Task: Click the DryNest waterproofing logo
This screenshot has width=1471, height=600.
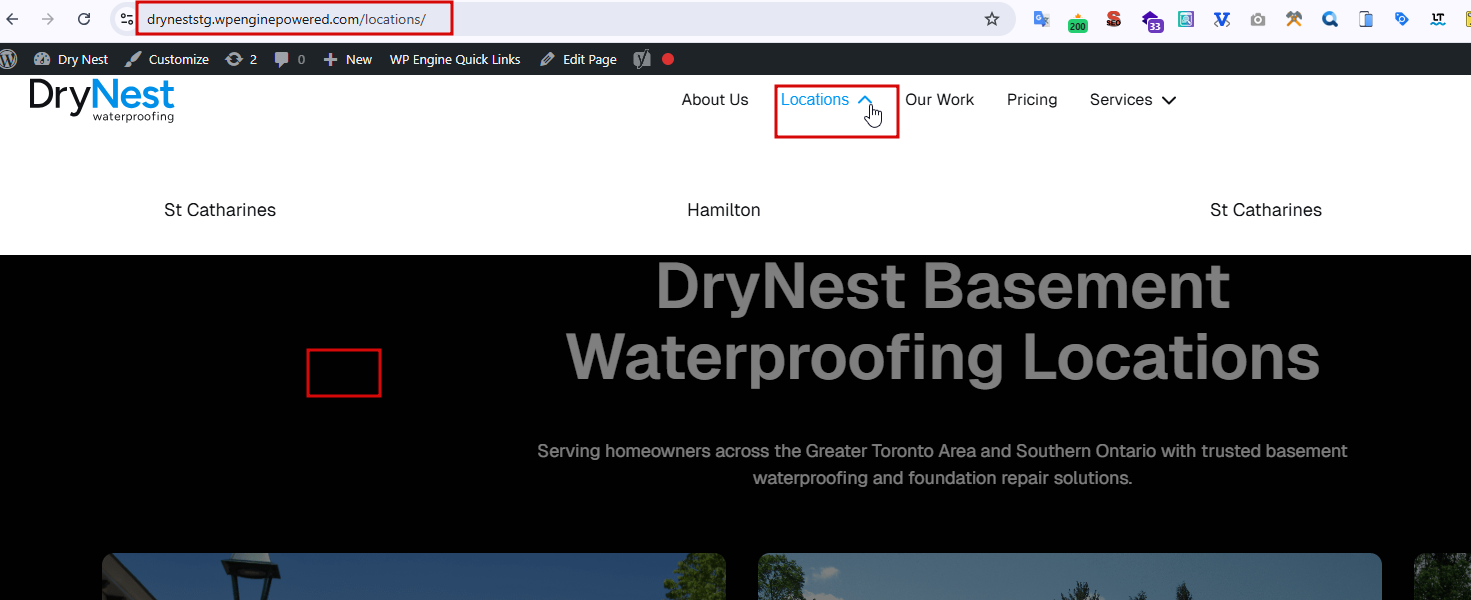Action: pos(102,100)
